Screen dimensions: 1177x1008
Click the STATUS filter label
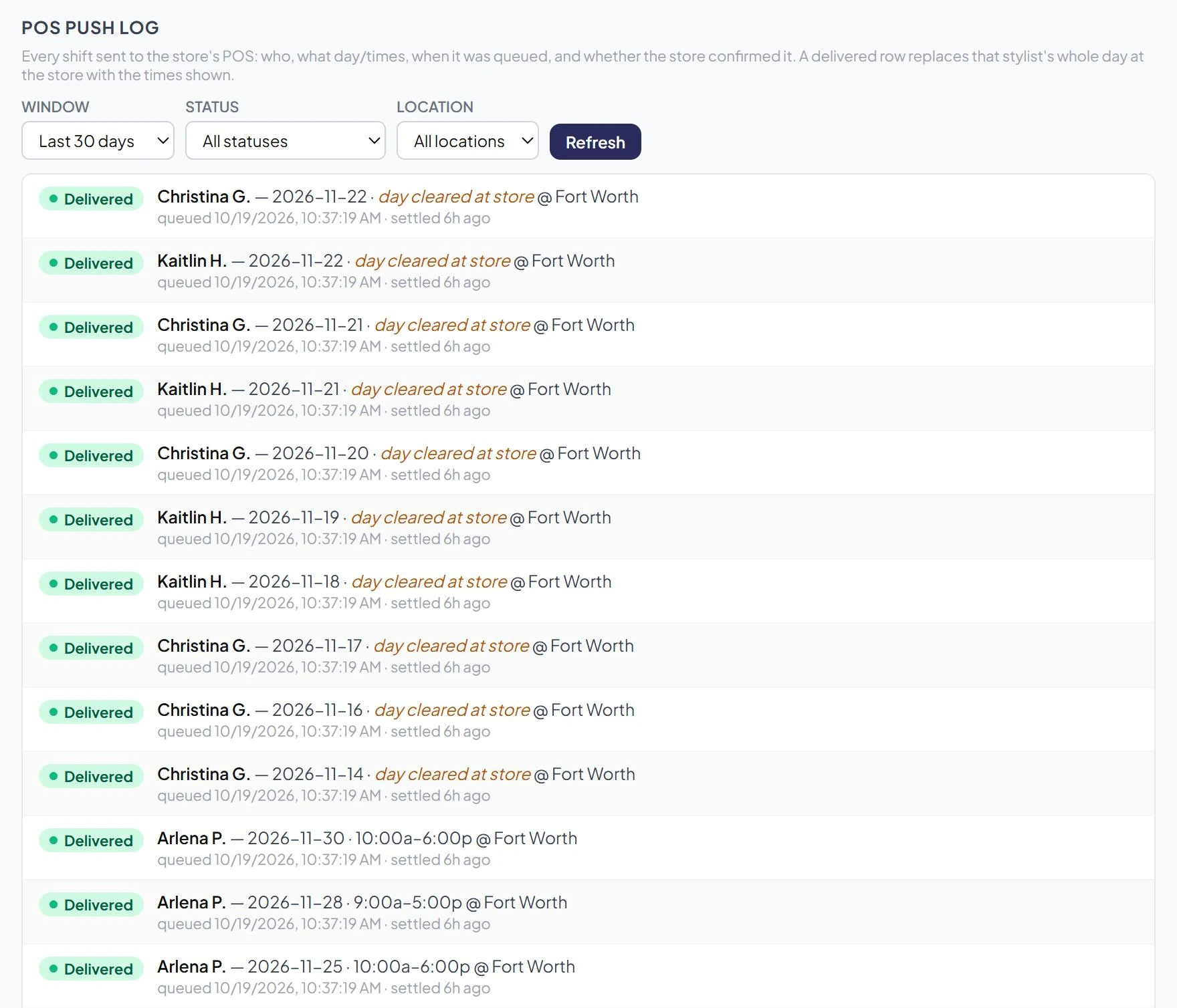coord(212,107)
